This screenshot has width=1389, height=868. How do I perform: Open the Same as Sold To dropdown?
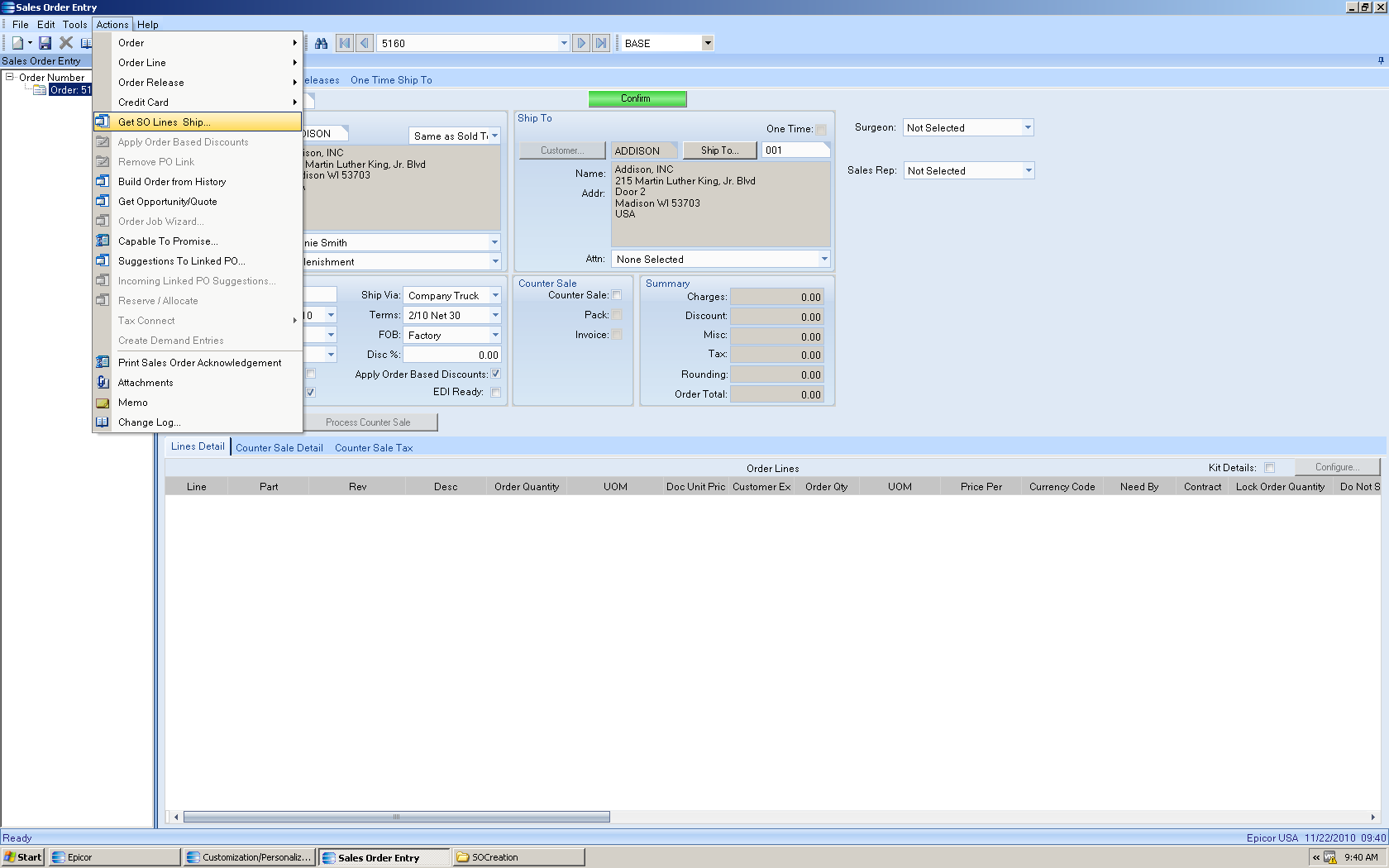[495, 136]
